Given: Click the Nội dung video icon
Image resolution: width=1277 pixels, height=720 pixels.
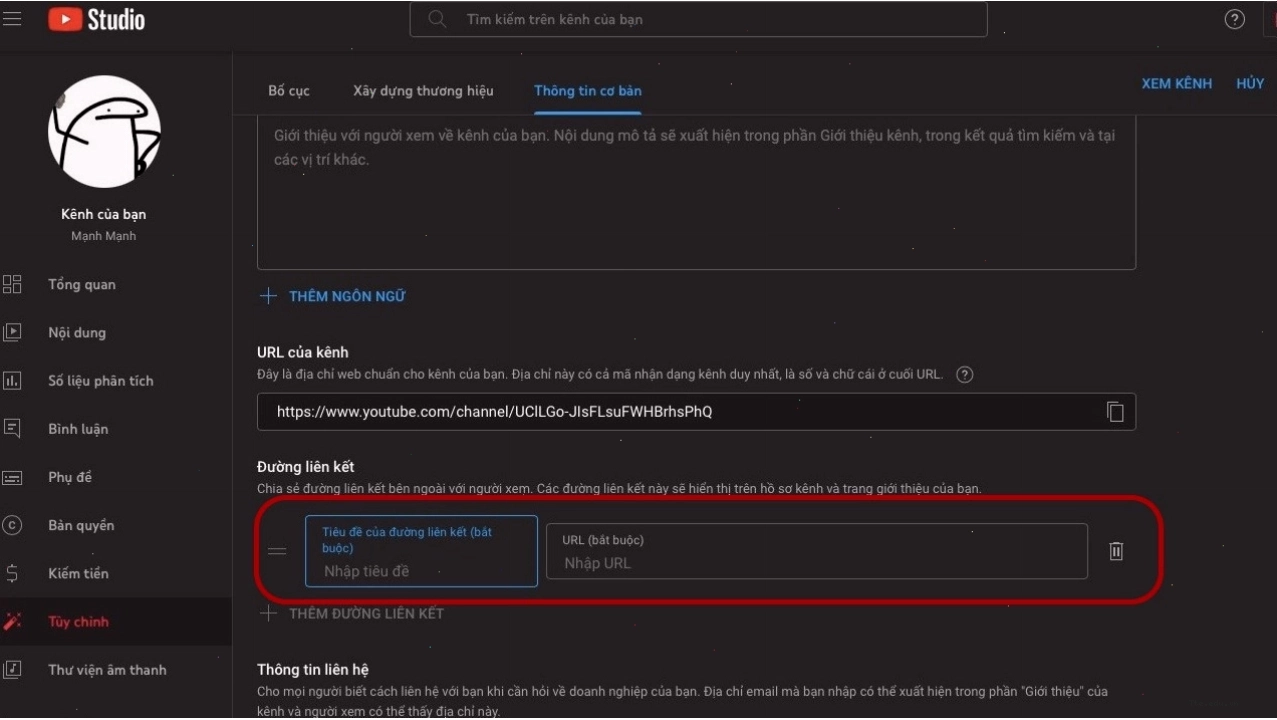Looking at the screenshot, I should pyautogui.click(x=12, y=332).
